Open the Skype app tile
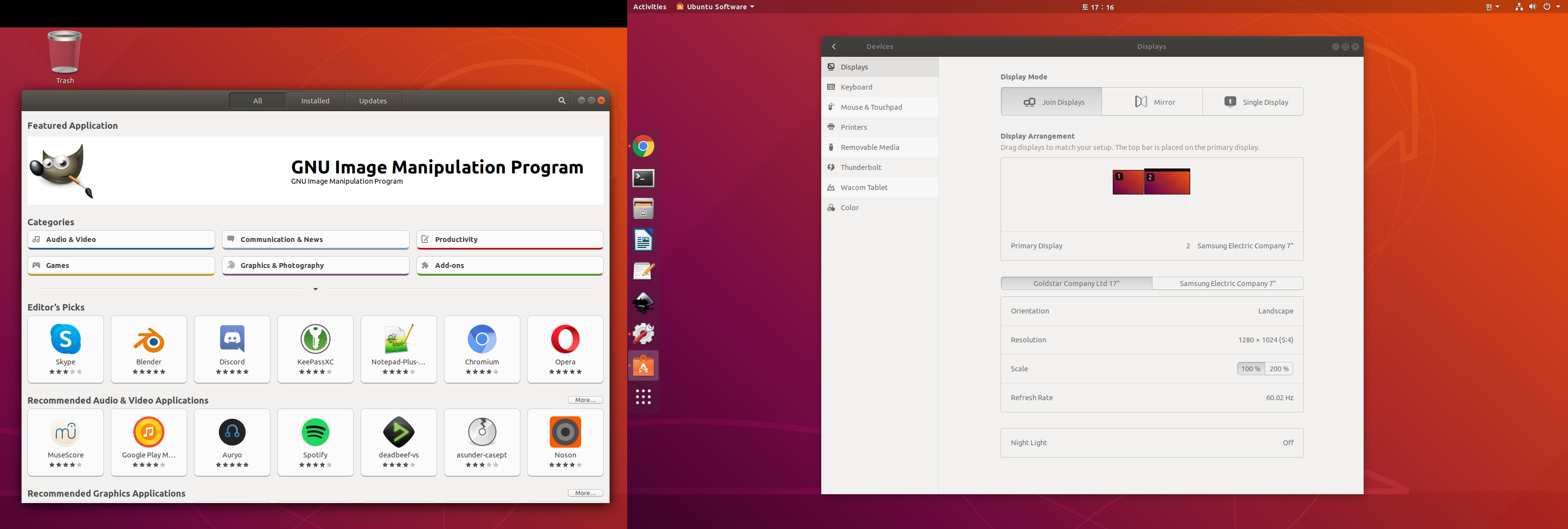Screen dimensions: 1568x529 click(x=65, y=348)
